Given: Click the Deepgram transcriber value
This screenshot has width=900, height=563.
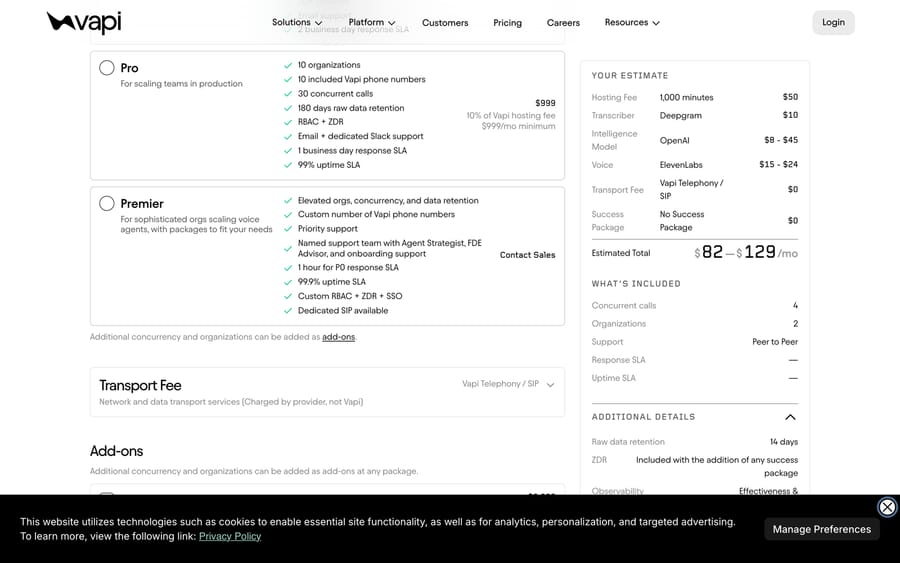Looking at the screenshot, I should [680, 115].
